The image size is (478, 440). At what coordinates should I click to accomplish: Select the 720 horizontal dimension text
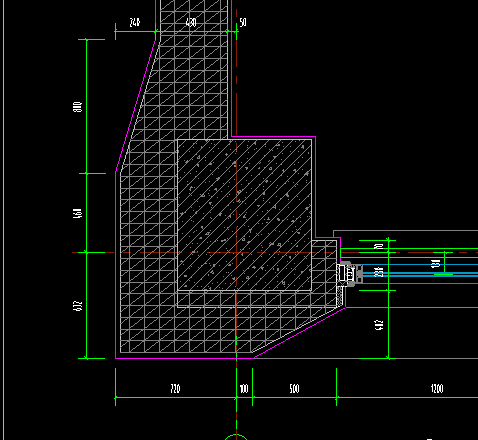pyautogui.click(x=175, y=389)
